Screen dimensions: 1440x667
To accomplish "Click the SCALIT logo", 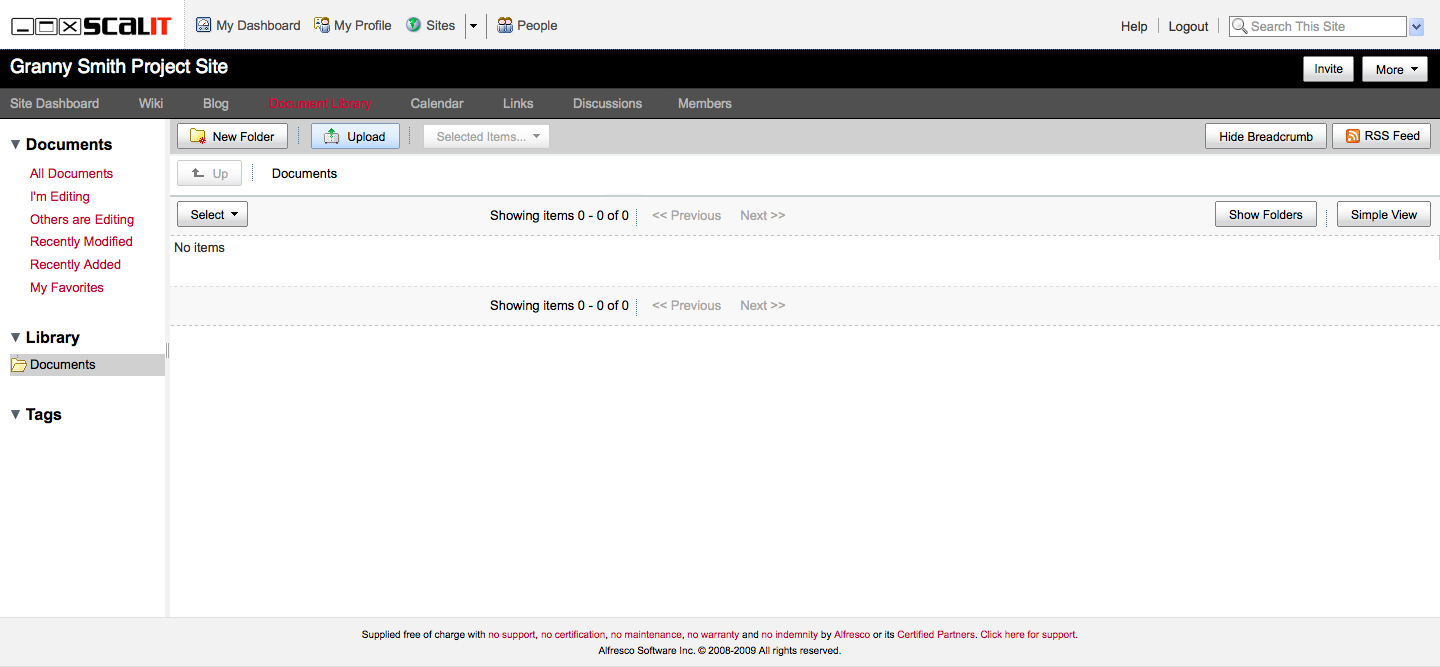I will (x=91, y=26).
